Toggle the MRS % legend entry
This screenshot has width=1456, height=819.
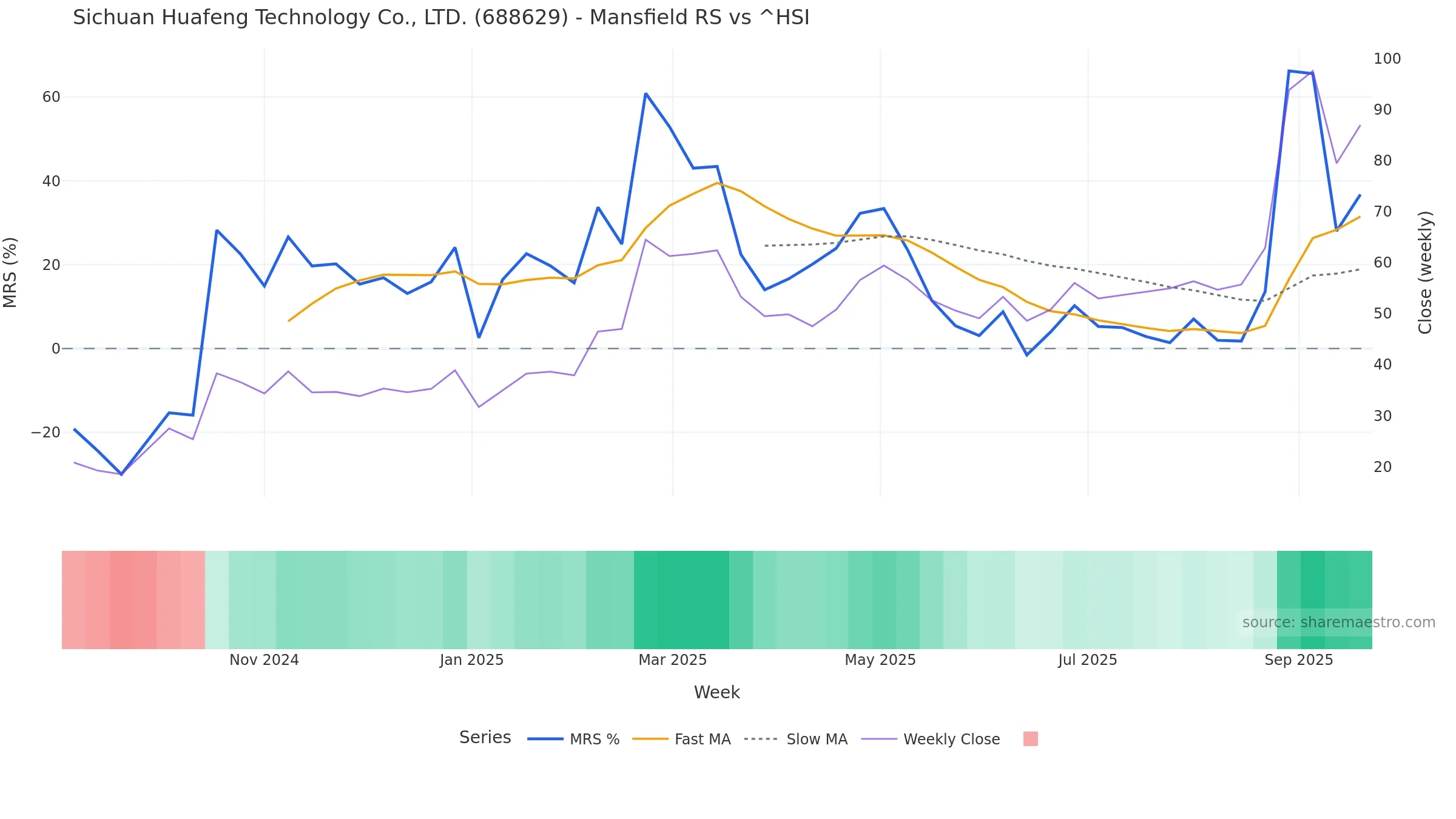(573, 739)
